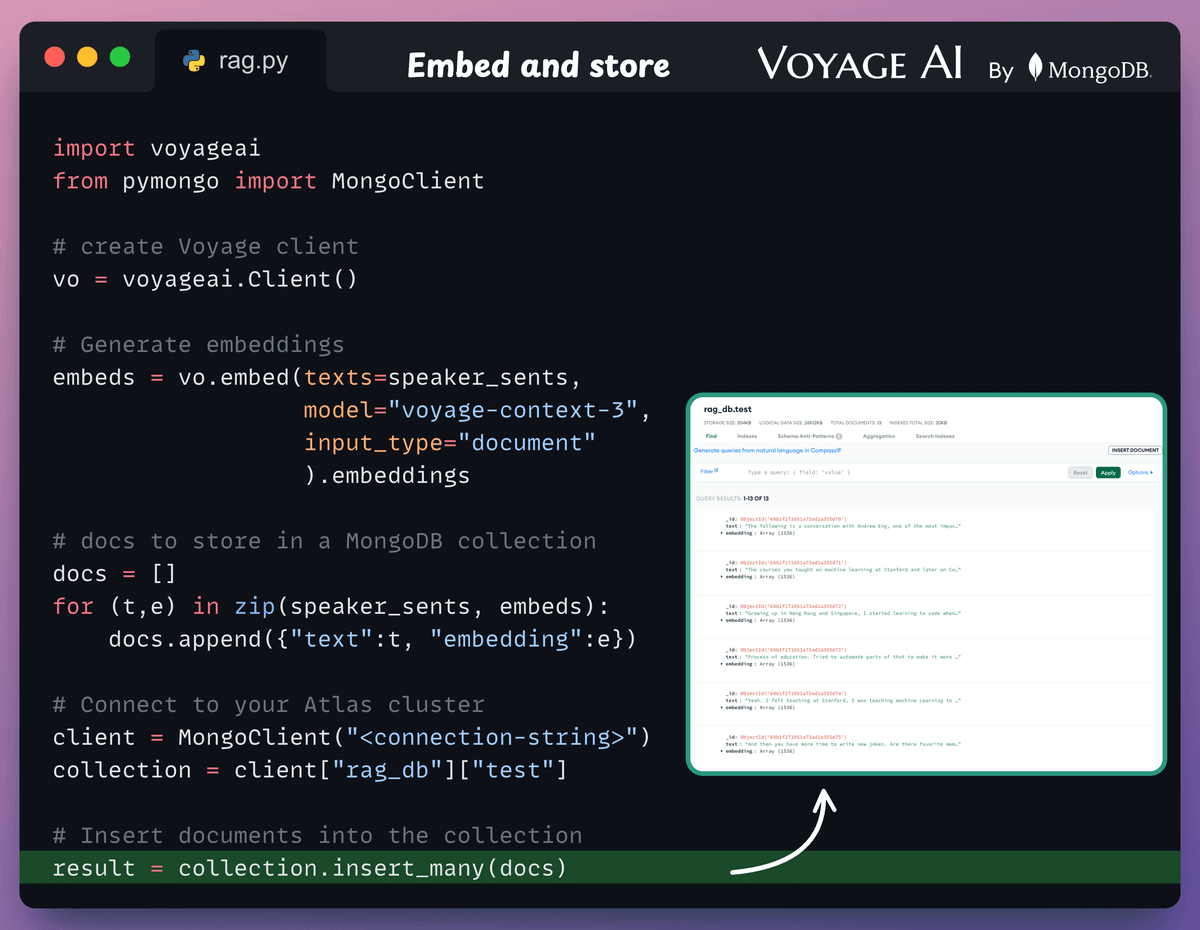Click the Python logo icon on the rag.py tab

coord(194,61)
